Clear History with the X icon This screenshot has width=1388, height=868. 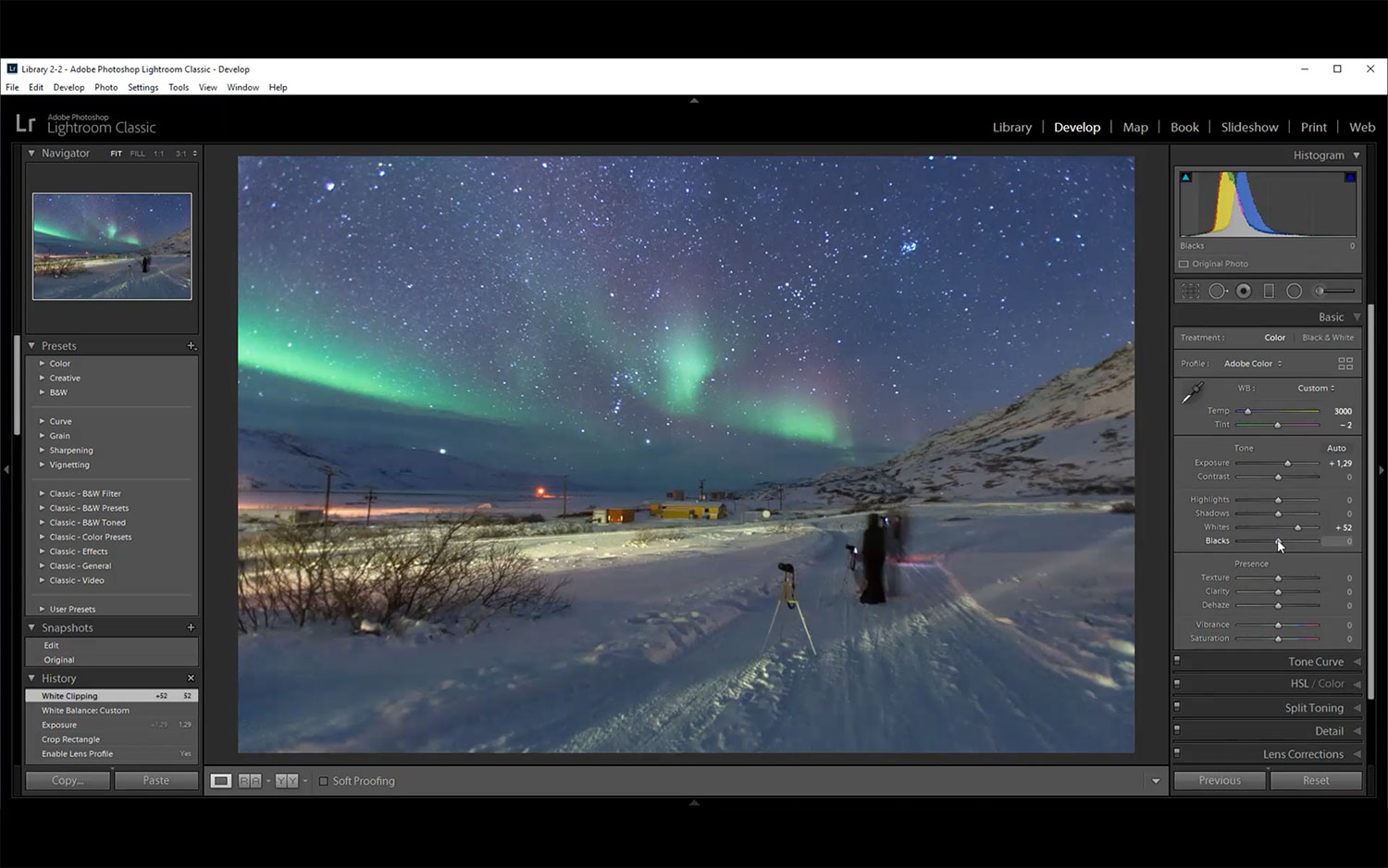coord(192,678)
